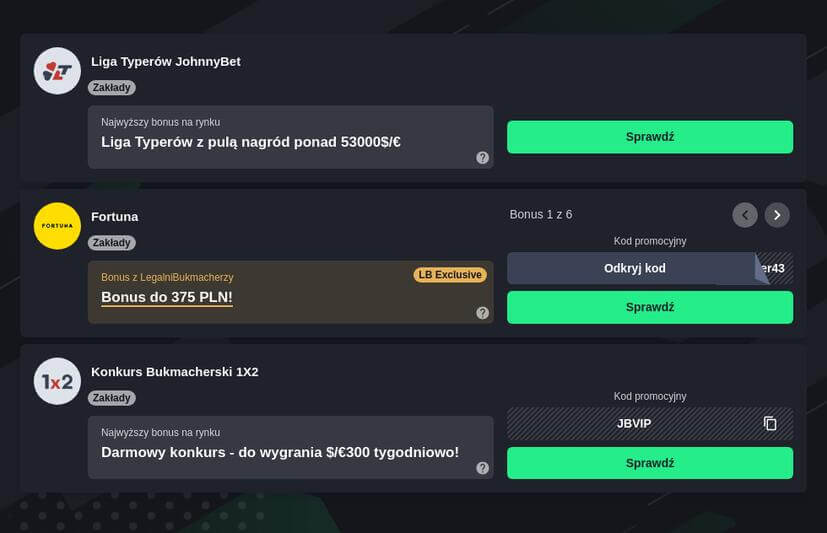Click the Liga Typerów JohnnyBet logo
The image size is (827, 533).
point(57,71)
